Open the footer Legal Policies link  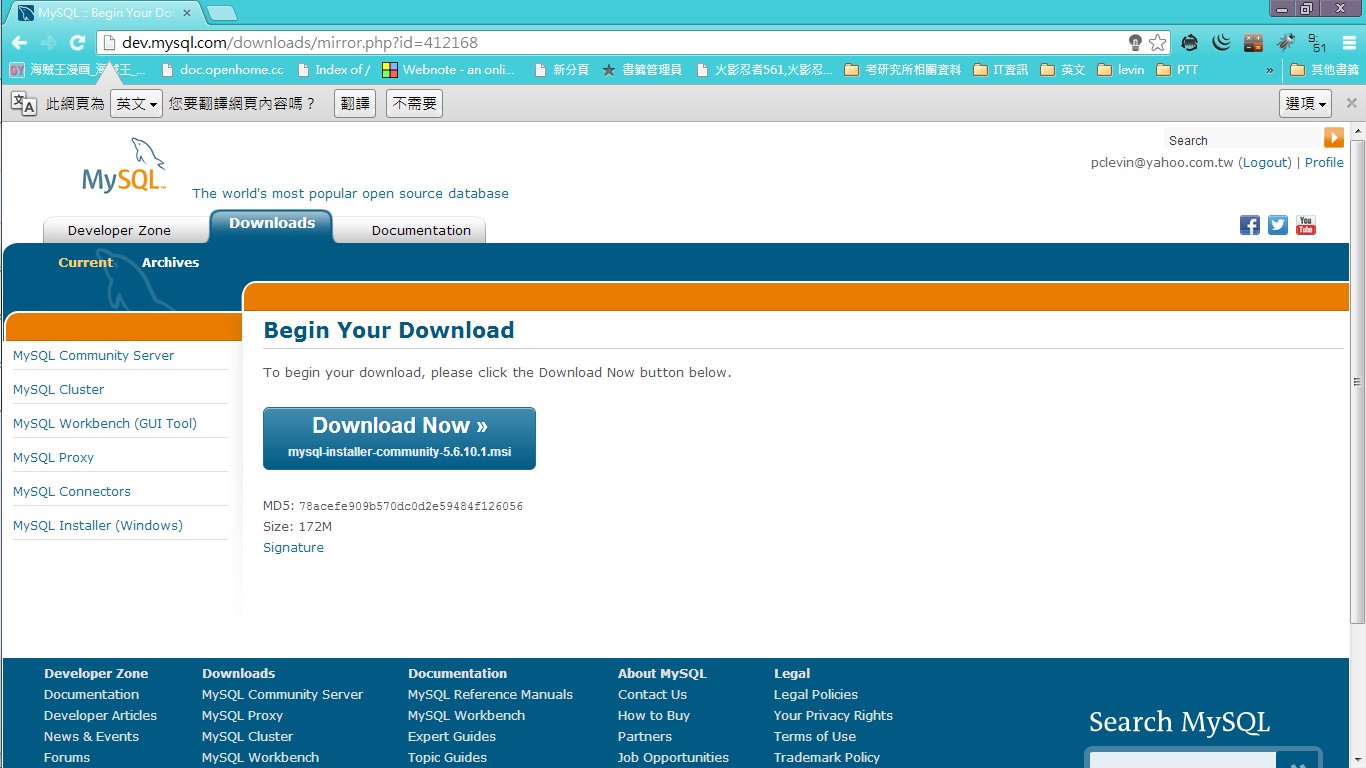click(x=815, y=694)
